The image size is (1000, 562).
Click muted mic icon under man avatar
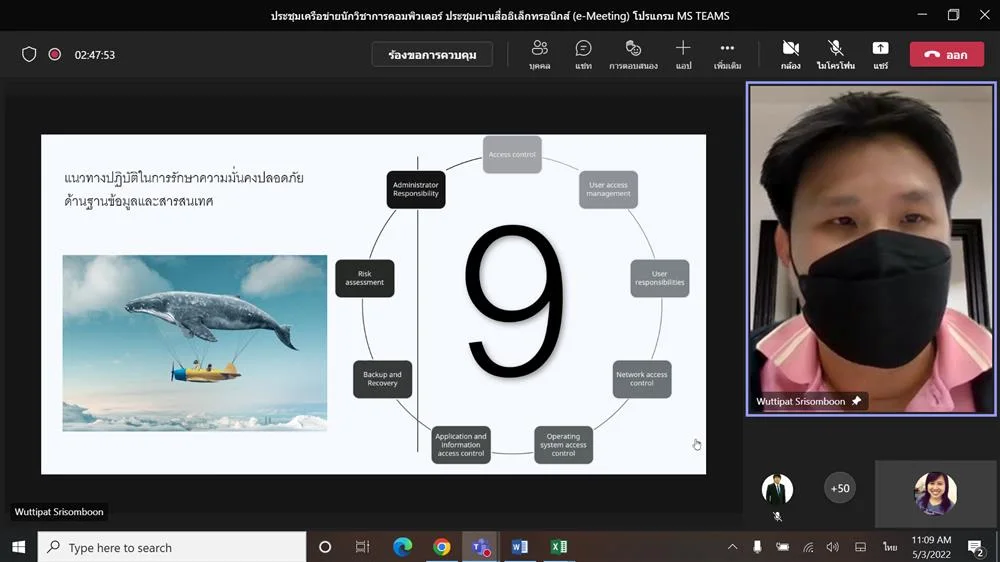[x=777, y=517]
